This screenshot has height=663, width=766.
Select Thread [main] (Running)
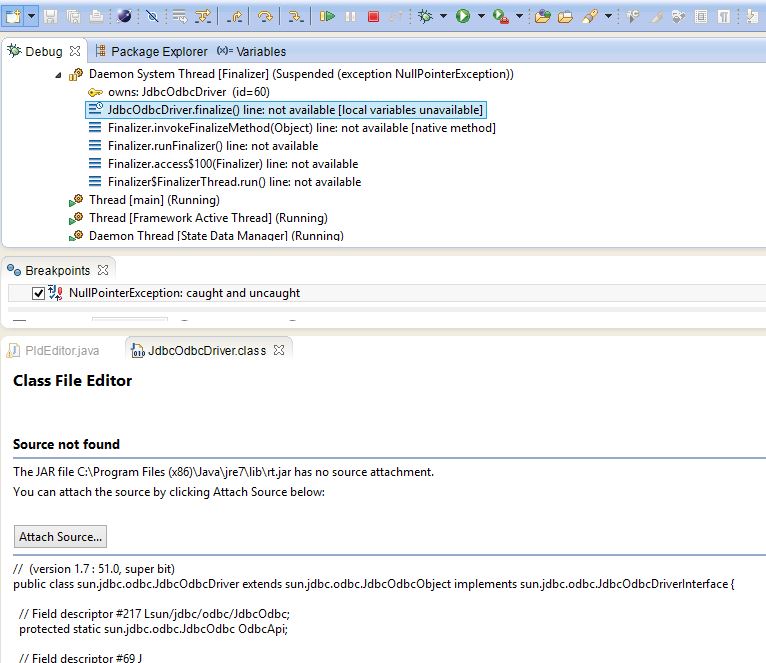(x=145, y=200)
